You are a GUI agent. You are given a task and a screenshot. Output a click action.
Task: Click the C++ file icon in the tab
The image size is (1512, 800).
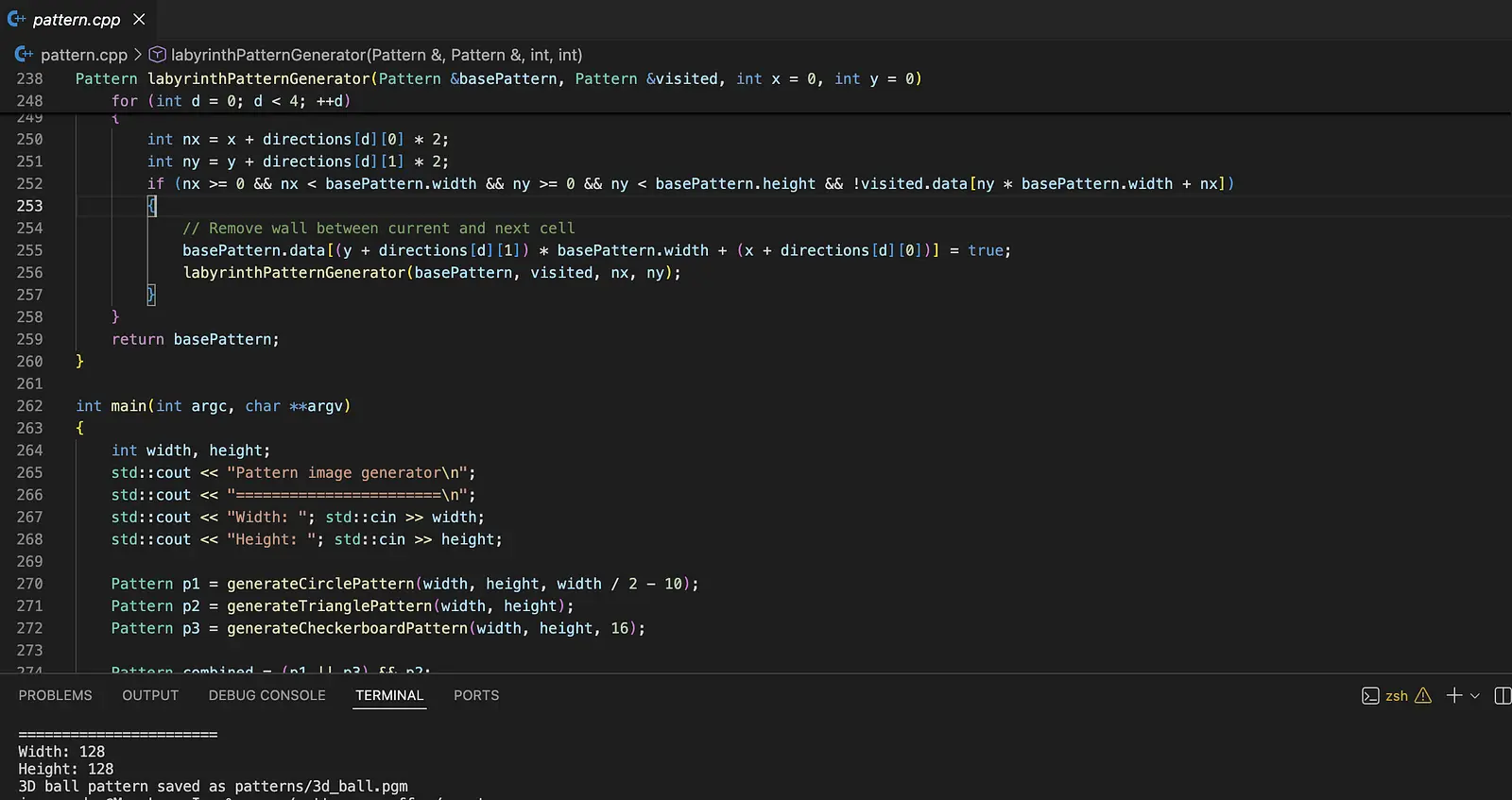tap(16, 19)
